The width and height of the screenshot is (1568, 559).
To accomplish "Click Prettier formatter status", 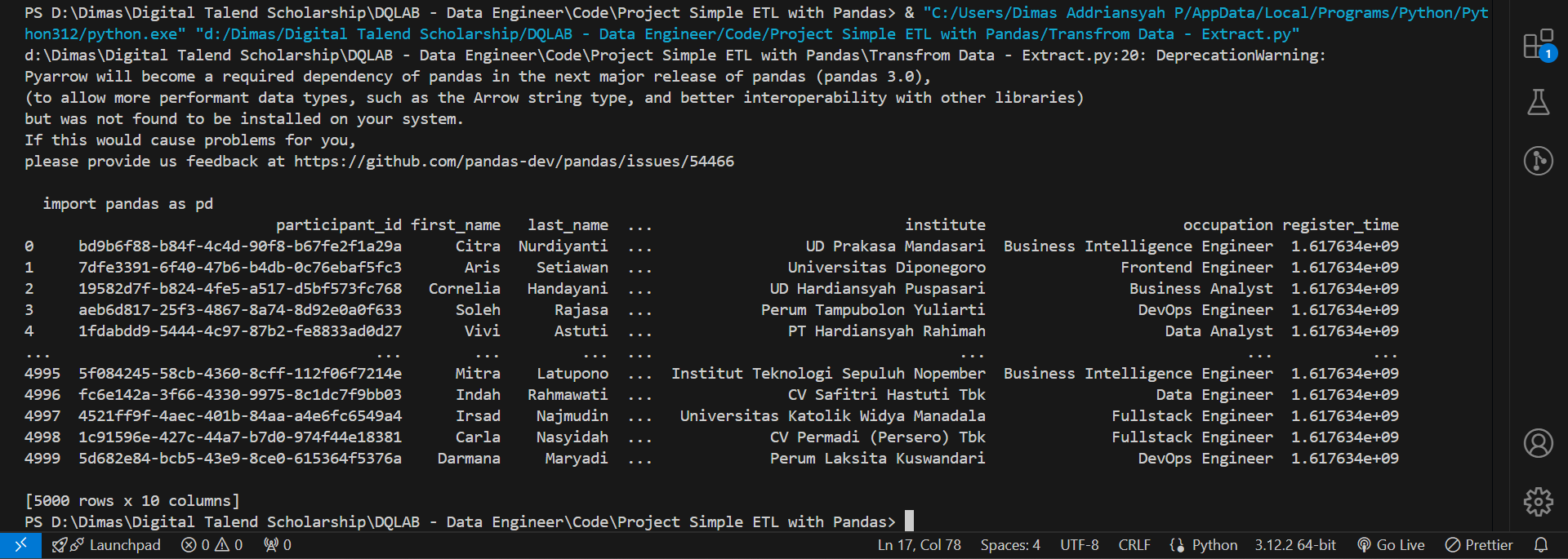I will click(x=1479, y=545).
